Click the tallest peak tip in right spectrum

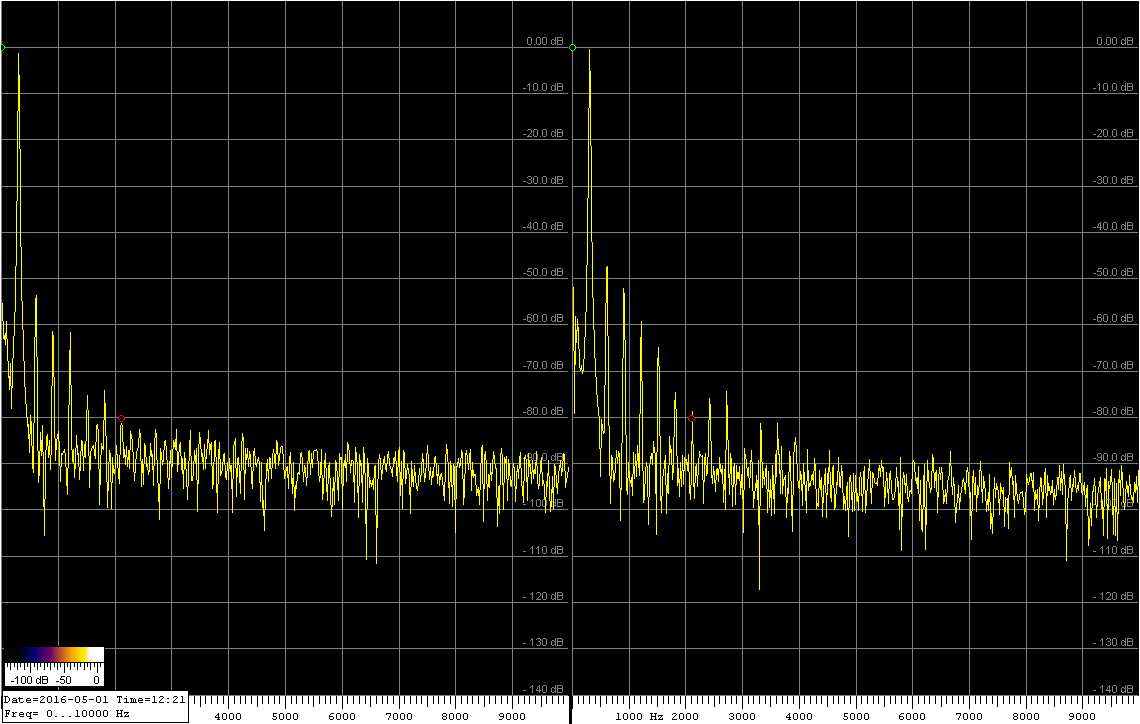(589, 49)
